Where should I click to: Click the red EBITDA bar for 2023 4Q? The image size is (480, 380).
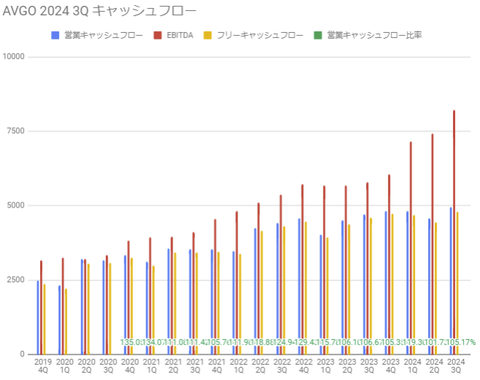(x=389, y=264)
